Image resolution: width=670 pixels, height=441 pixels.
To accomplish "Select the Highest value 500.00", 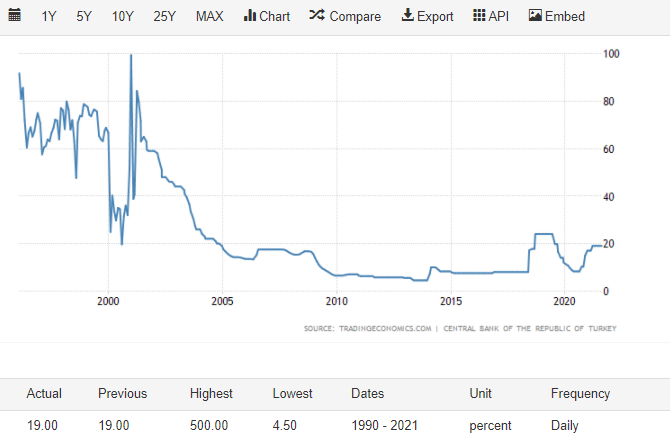I will [x=209, y=425].
